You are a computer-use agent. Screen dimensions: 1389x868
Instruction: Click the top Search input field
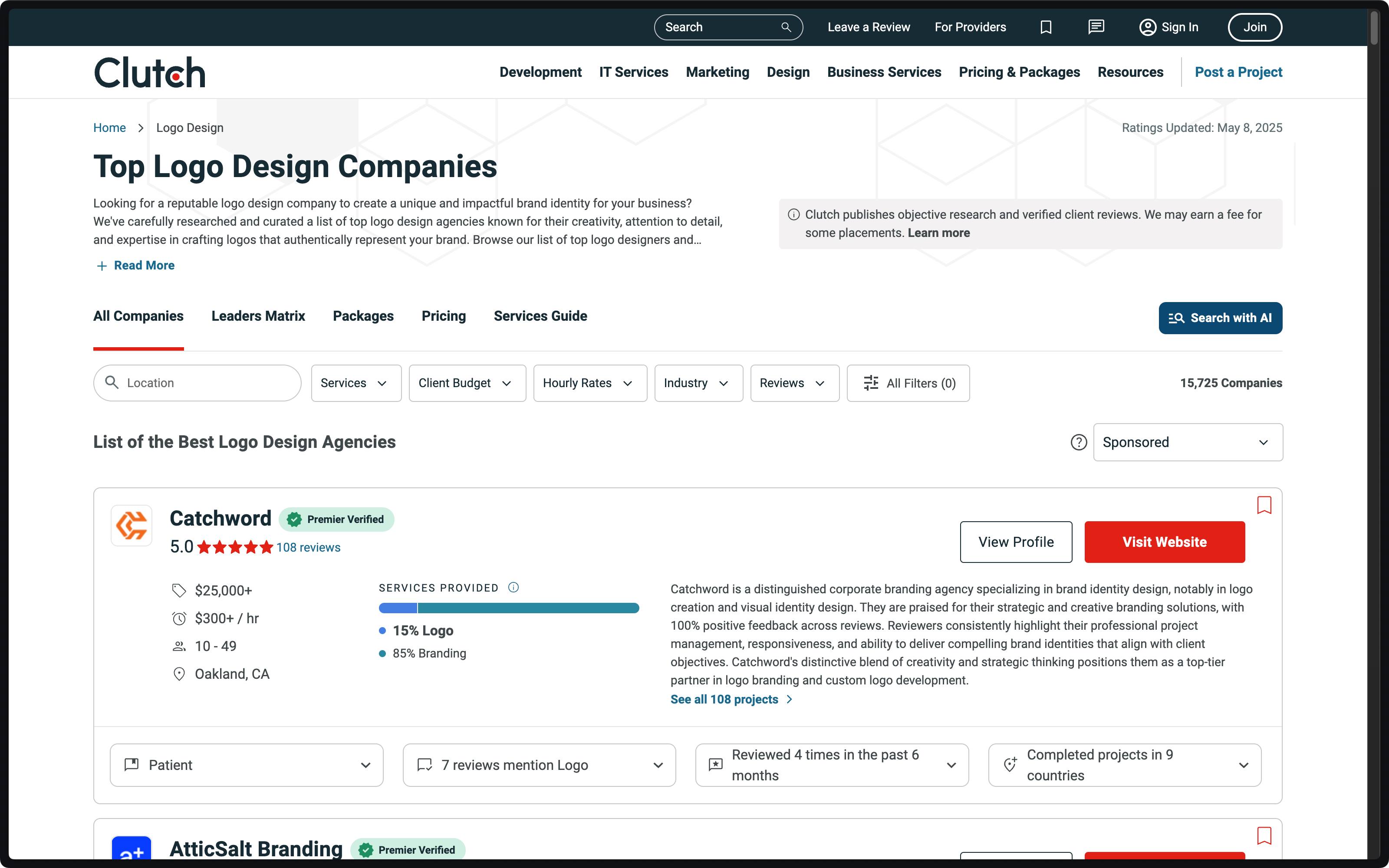pyautogui.click(x=728, y=27)
